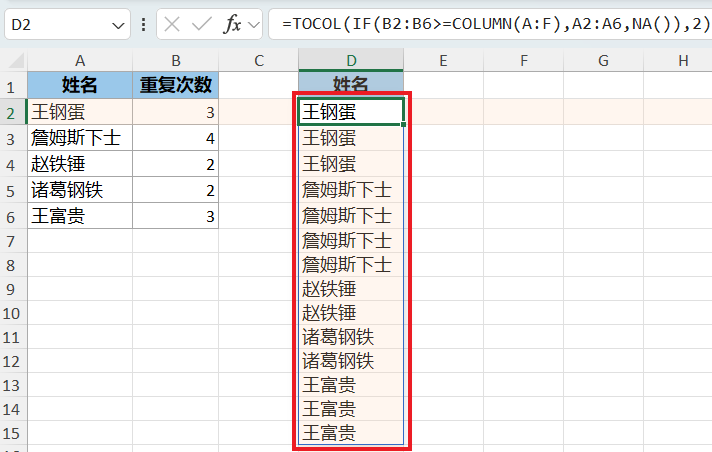Click cell A3 containing 詹姆斯下士
Image resolution: width=712 pixels, height=452 pixels.
point(80,138)
